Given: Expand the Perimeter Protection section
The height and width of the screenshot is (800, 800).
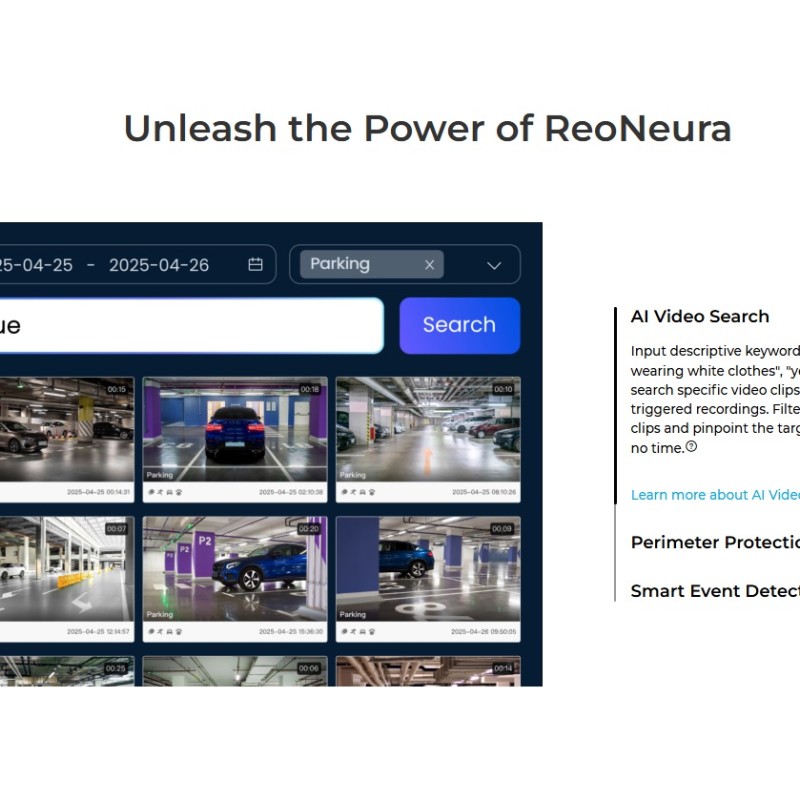Looking at the screenshot, I should coord(714,542).
